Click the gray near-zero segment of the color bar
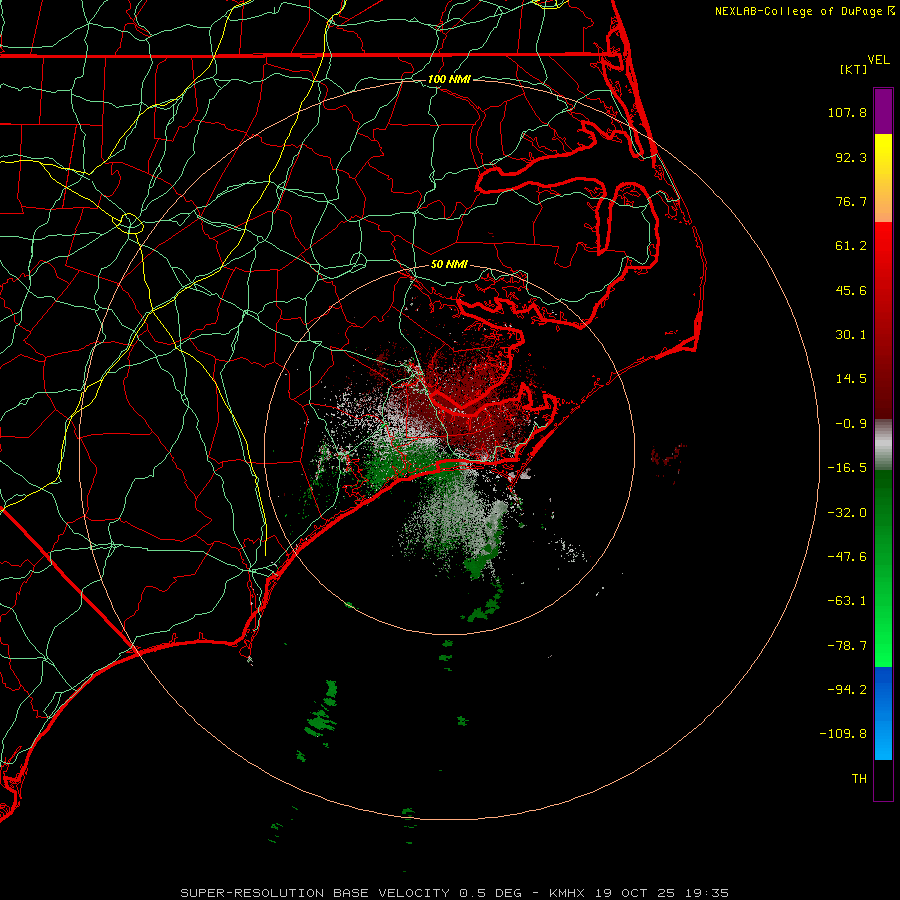Viewport: 900px width, 900px height. 883,445
